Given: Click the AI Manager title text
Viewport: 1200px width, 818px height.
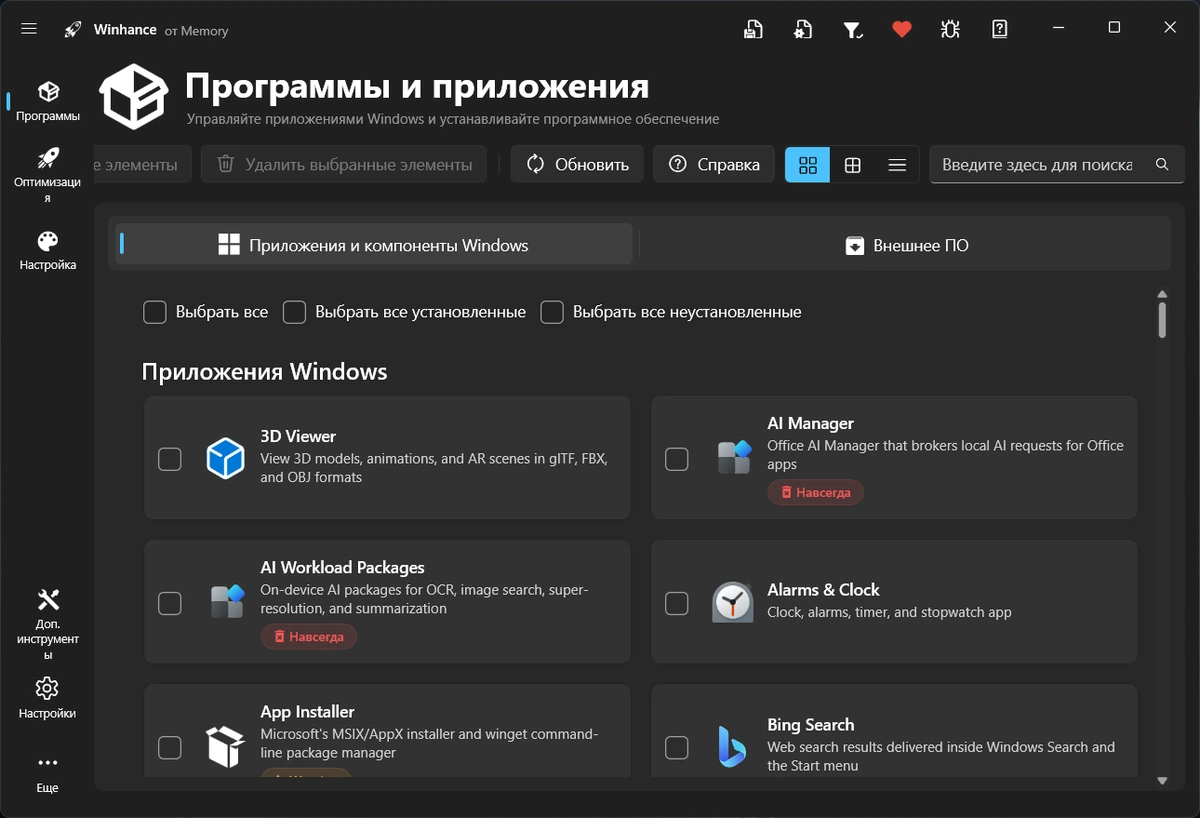Looking at the screenshot, I should [x=810, y=424].
